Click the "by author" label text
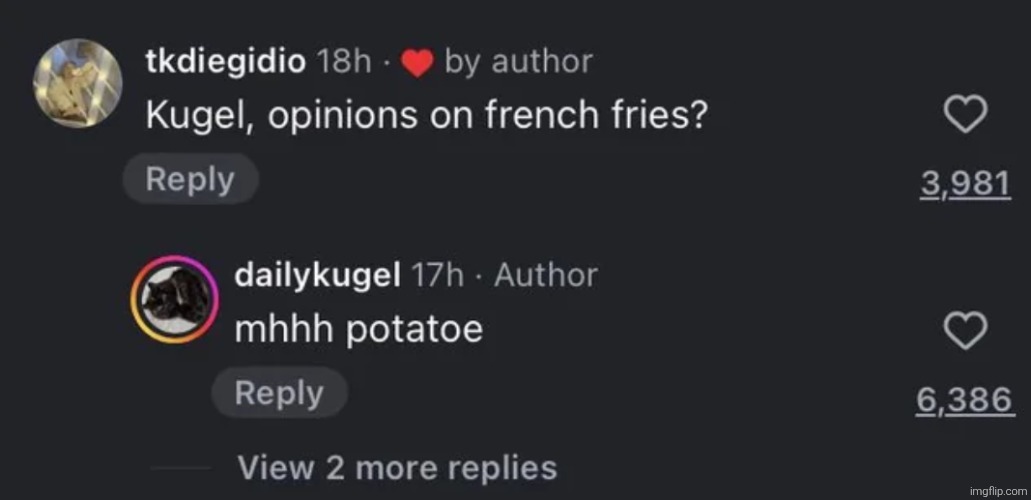1031x500 pixels. tap(518, 62)
